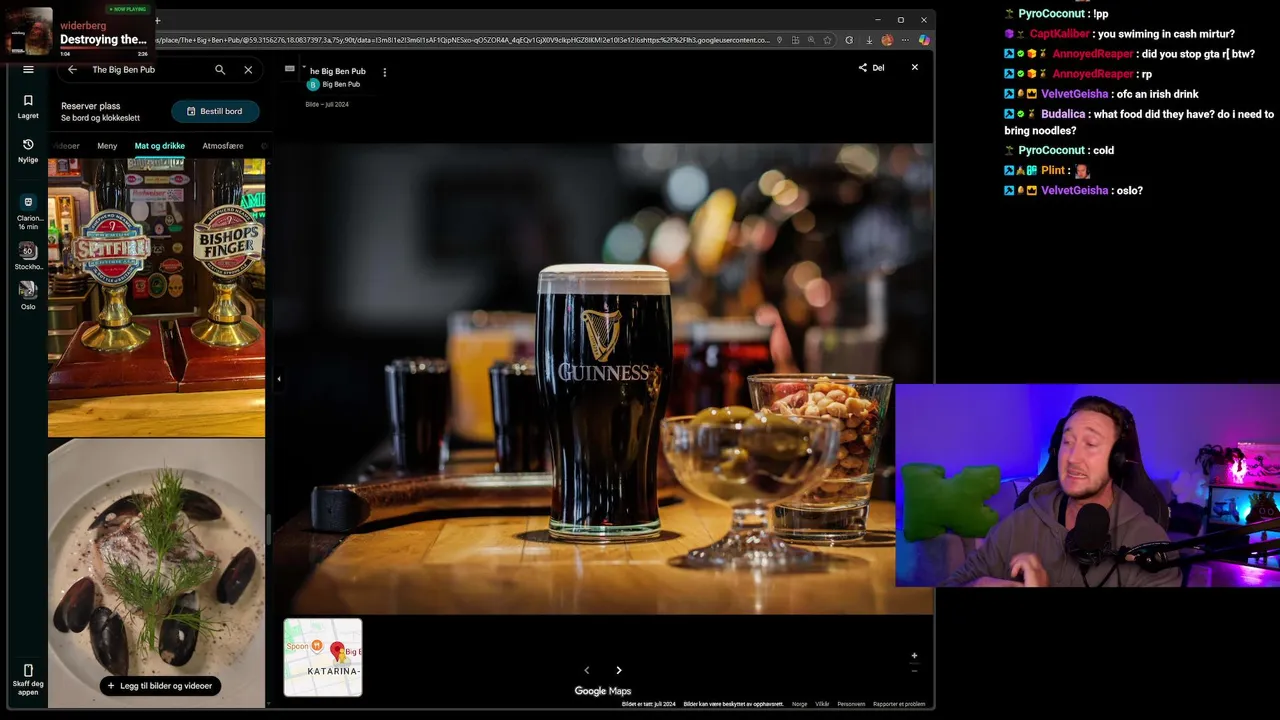Viewport: 1280px width, 720px height.
Task: Open the Copilot icon in the browser
Action: [924, 40]
